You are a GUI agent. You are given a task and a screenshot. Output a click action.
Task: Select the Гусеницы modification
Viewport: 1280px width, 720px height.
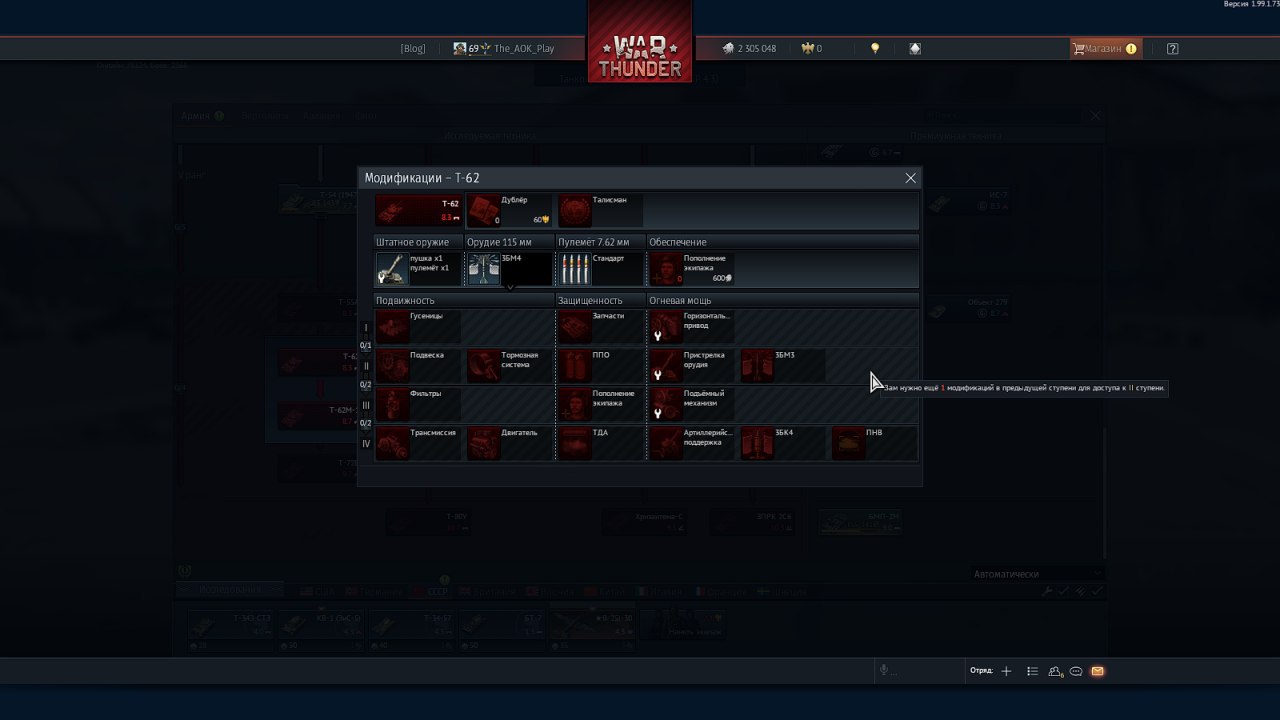click(x=419, y=327)
